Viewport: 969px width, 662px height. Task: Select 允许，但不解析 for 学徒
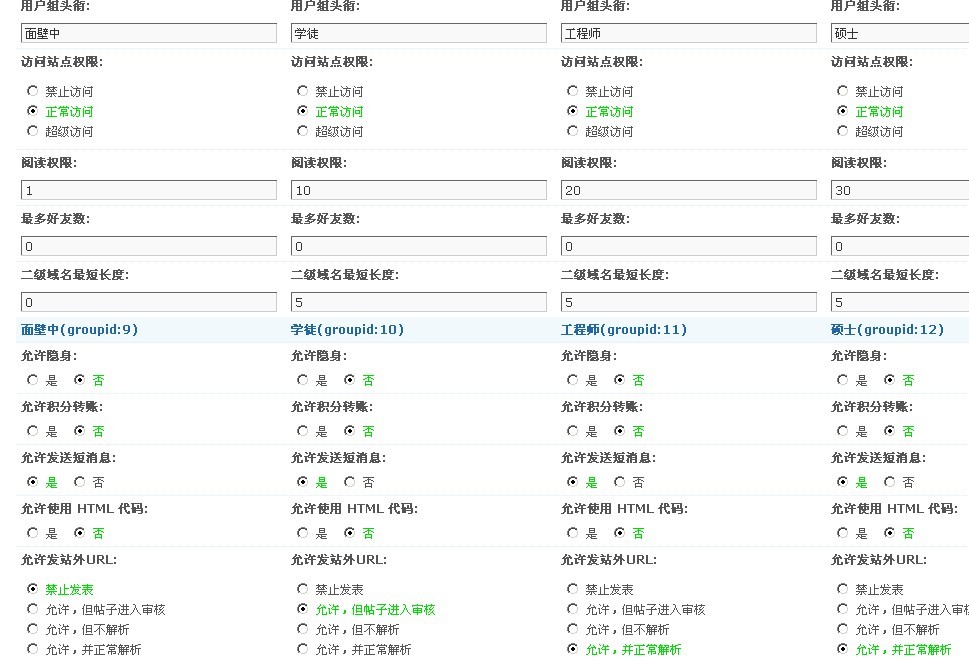[302, 629]
